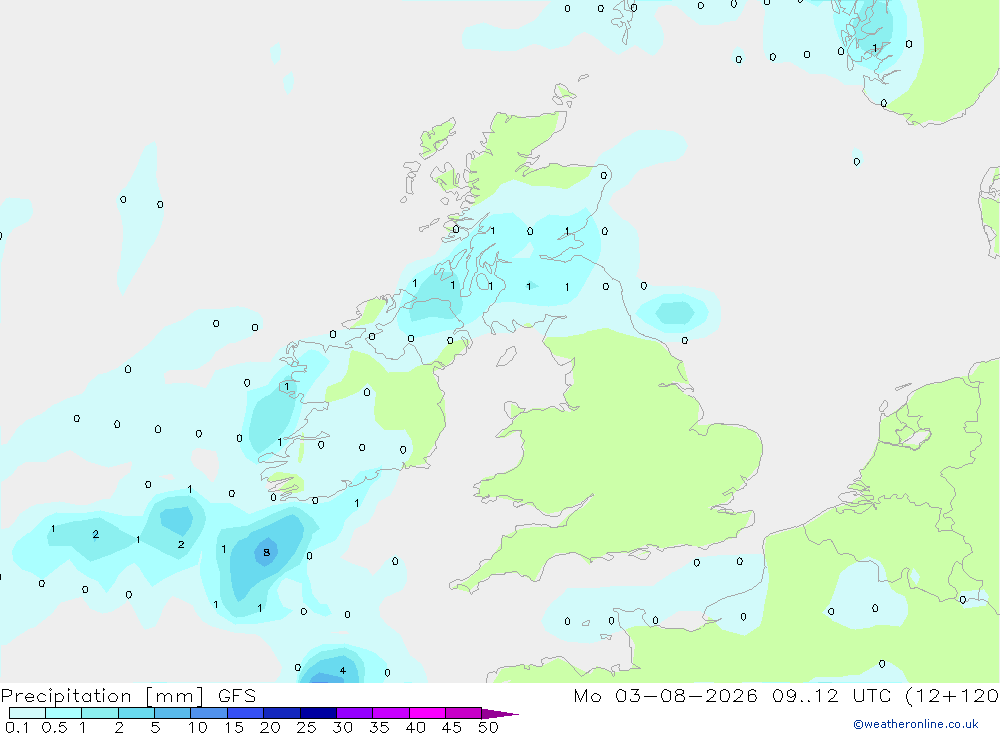
Task: Click the 'Precipitation [mm] GFS' title text
Action: point(128,696)
